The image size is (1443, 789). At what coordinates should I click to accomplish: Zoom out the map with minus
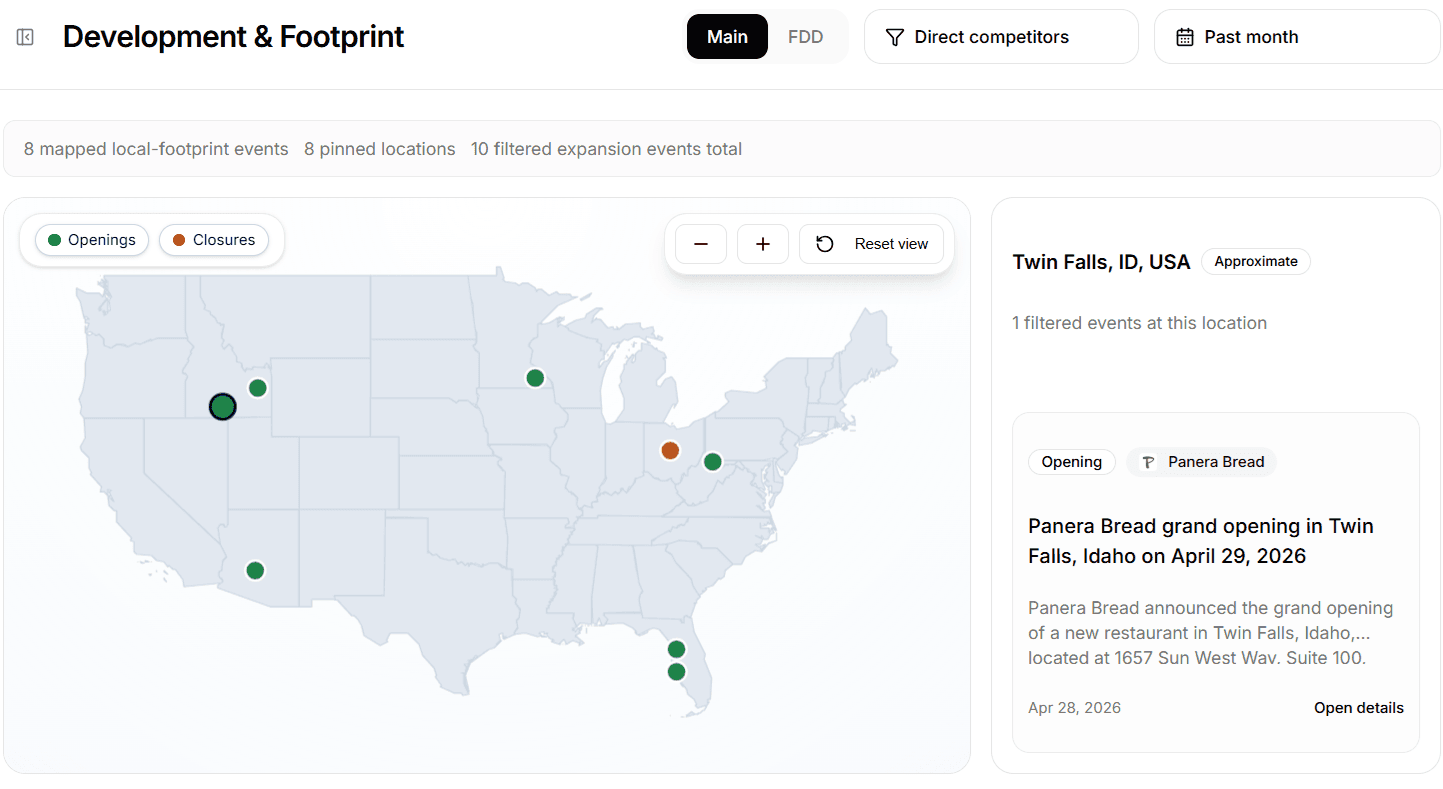pos(701,244)
